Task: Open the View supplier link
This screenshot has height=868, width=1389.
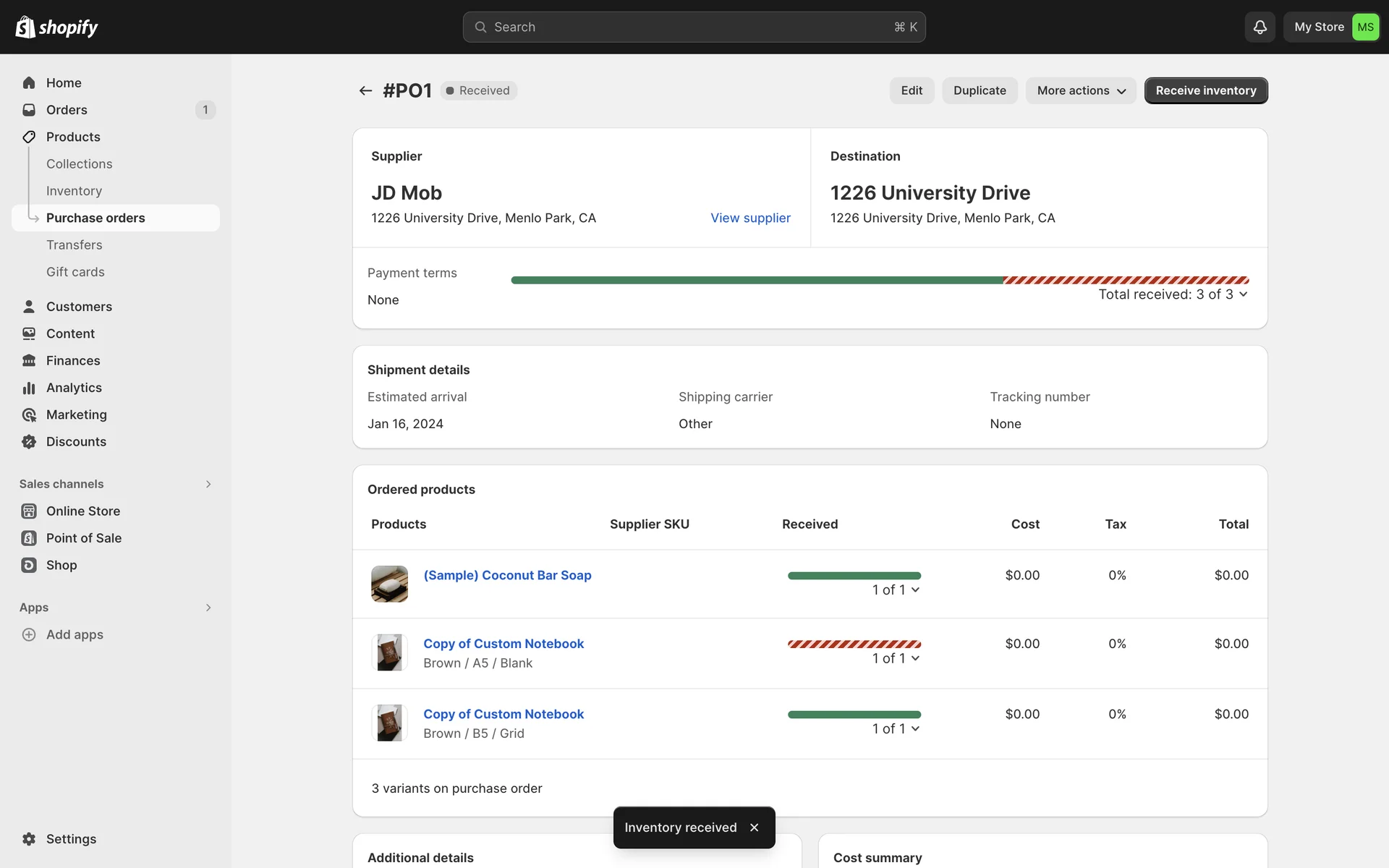Action: (750, 218)
